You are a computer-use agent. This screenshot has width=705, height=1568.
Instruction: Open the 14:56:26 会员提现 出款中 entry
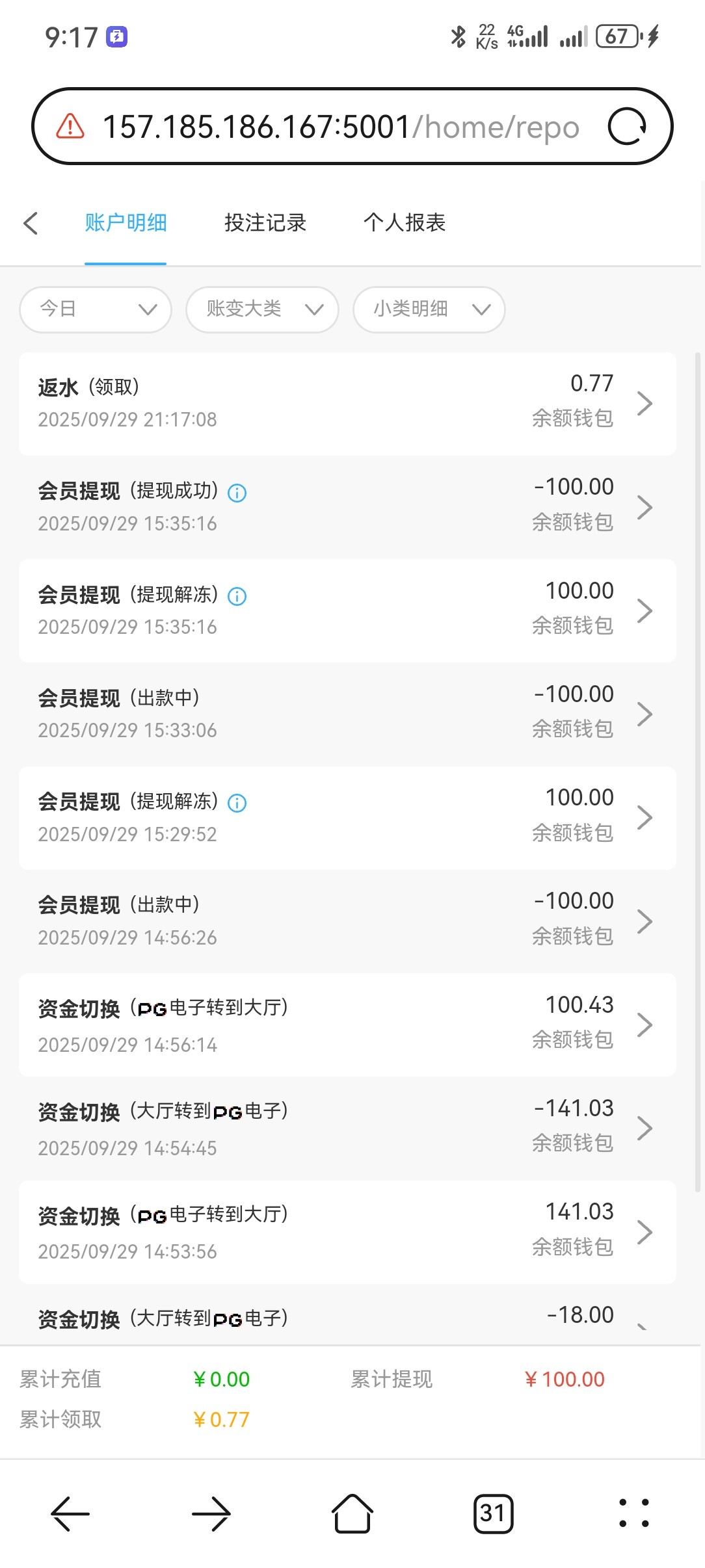(x=347, y=921)
